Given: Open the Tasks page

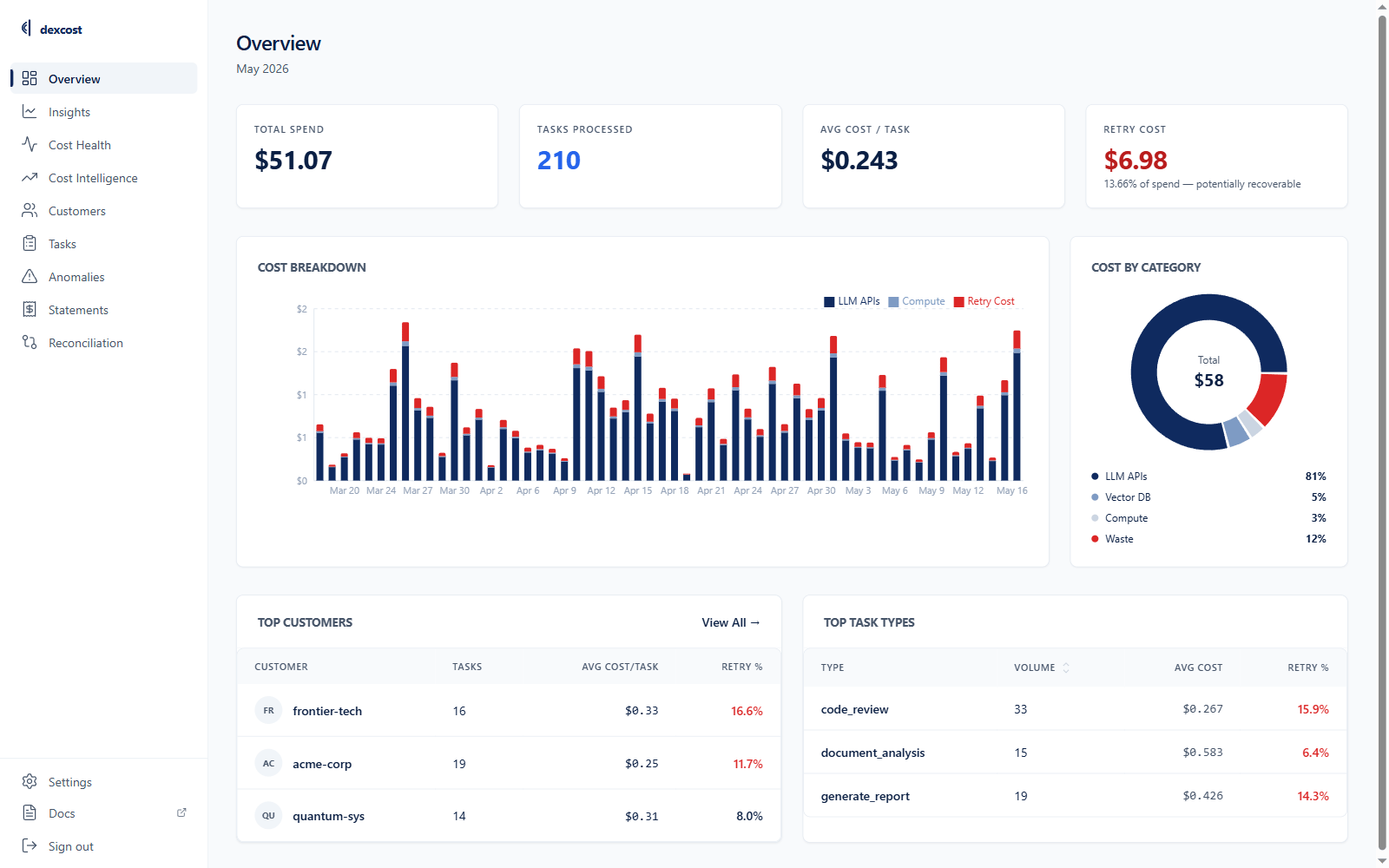Looking at the screenshot, I should pos(103,244).
